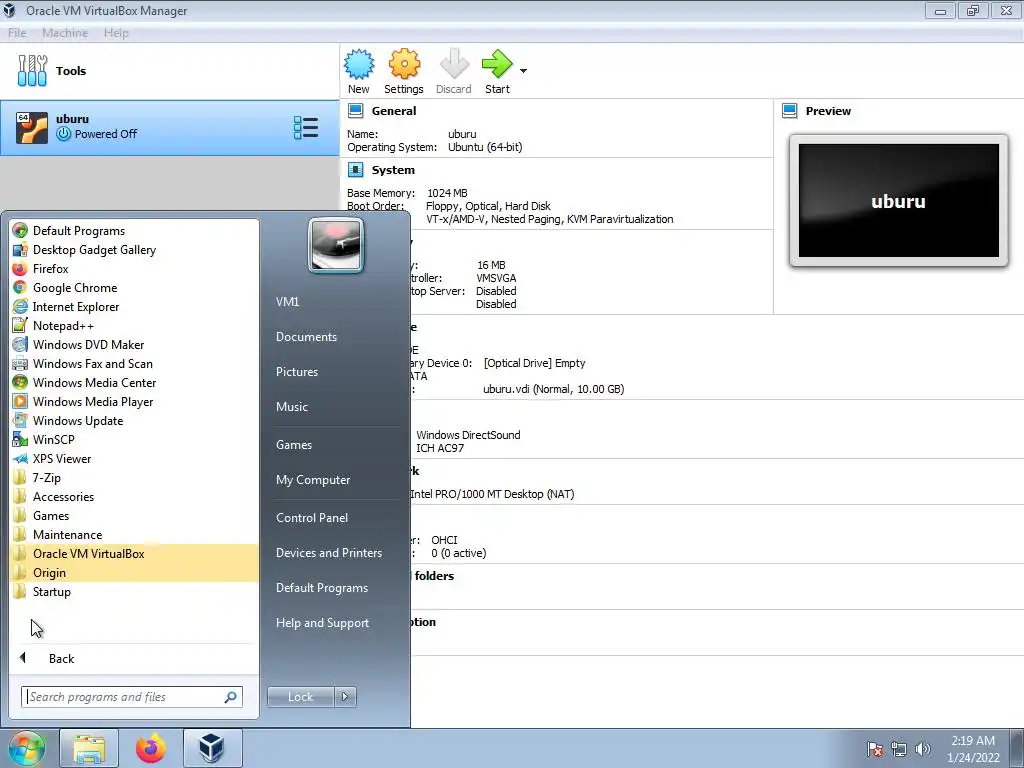Click the Windows Start orb
The height and width of the screenshot is (768, 1024).
click(x=27, y=748)
